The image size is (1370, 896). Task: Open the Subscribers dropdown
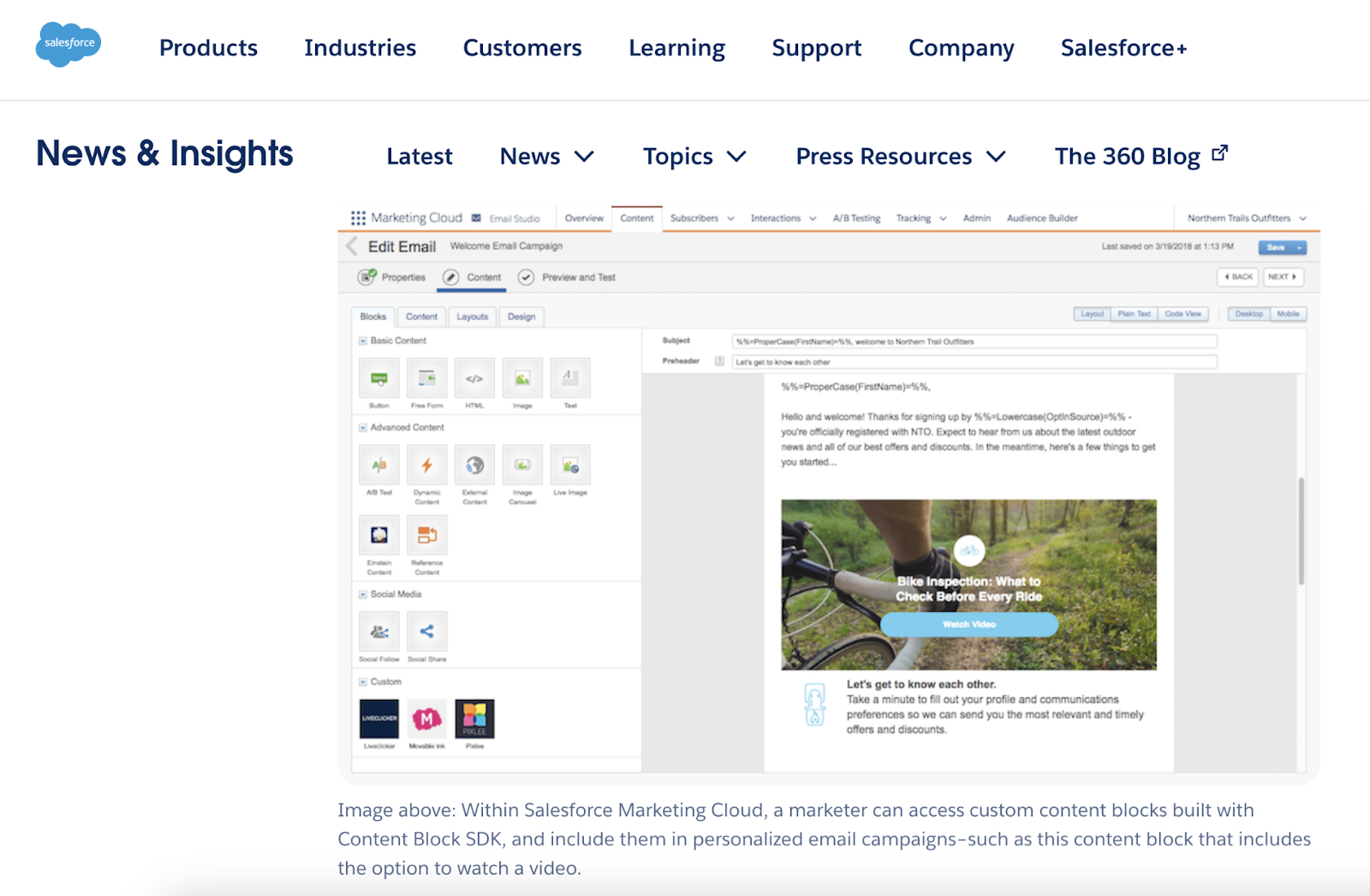pyautogui.click(x=702, y=218)
